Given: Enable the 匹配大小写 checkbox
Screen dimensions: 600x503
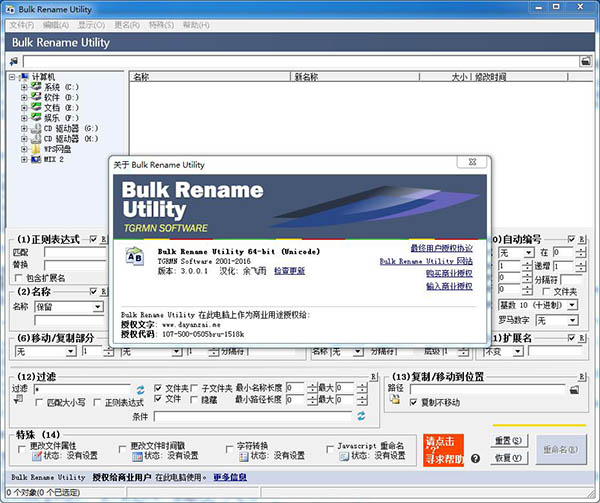Looking at the screenshot, I should (x=39, y=402).
